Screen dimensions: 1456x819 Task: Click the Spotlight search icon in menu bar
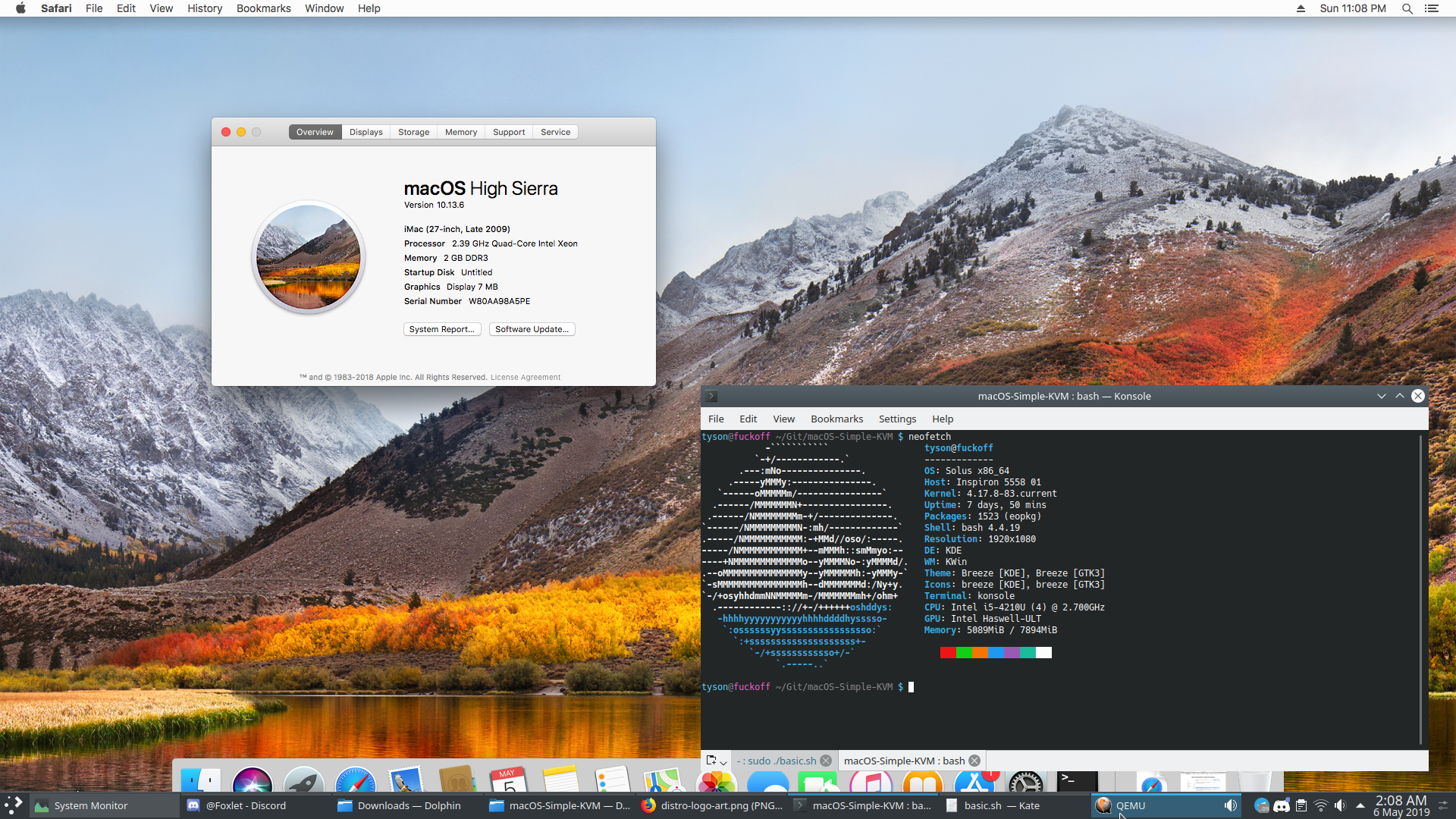[x=1407, y=8]
